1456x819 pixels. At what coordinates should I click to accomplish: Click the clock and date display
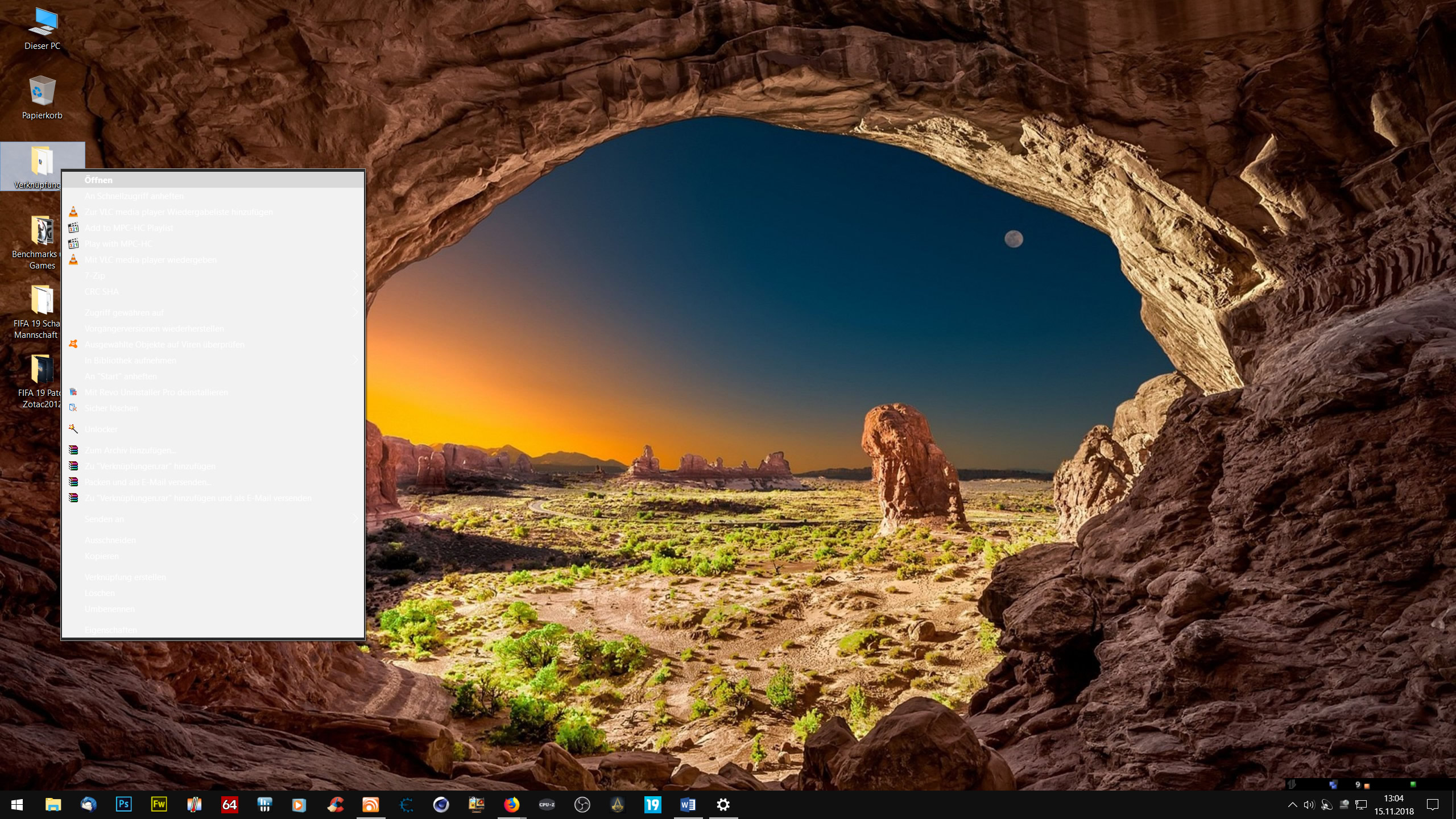pyautogui.click(x=1393, y=805)
